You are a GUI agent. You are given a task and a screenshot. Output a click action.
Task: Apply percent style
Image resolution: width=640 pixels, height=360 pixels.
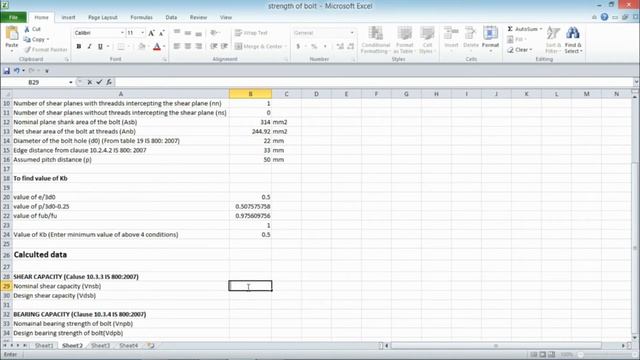tap(314, 47)
